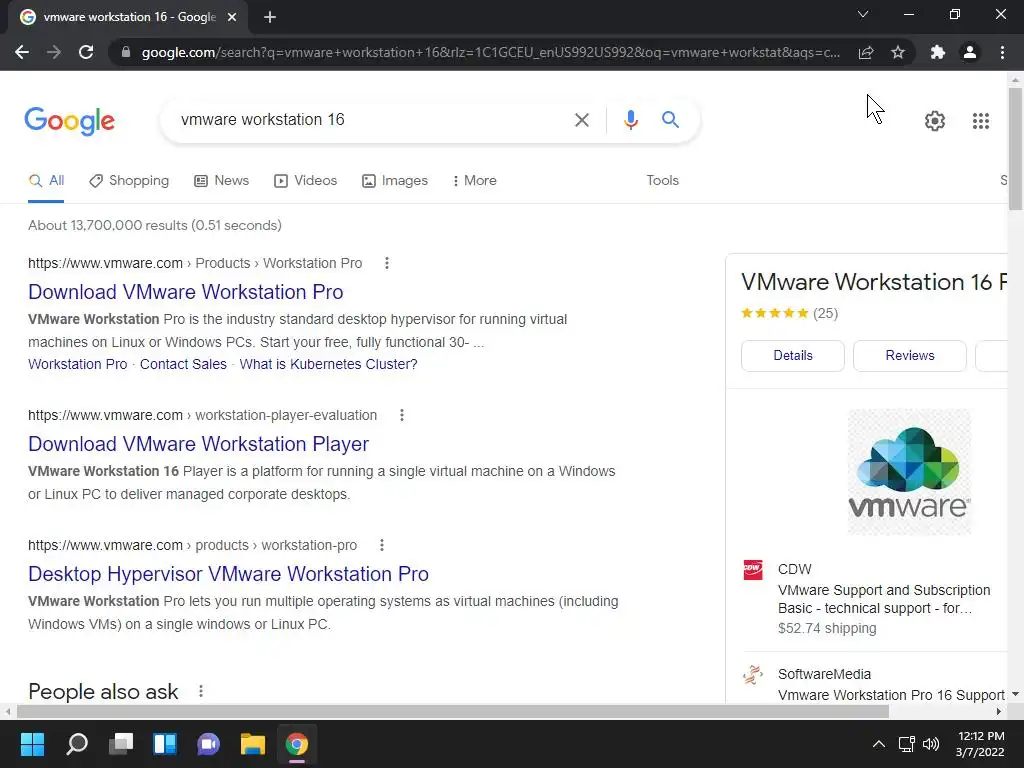The image size is (1024, 768).
Task: Click the browser forward arrow
Action: tap(54, 52)
